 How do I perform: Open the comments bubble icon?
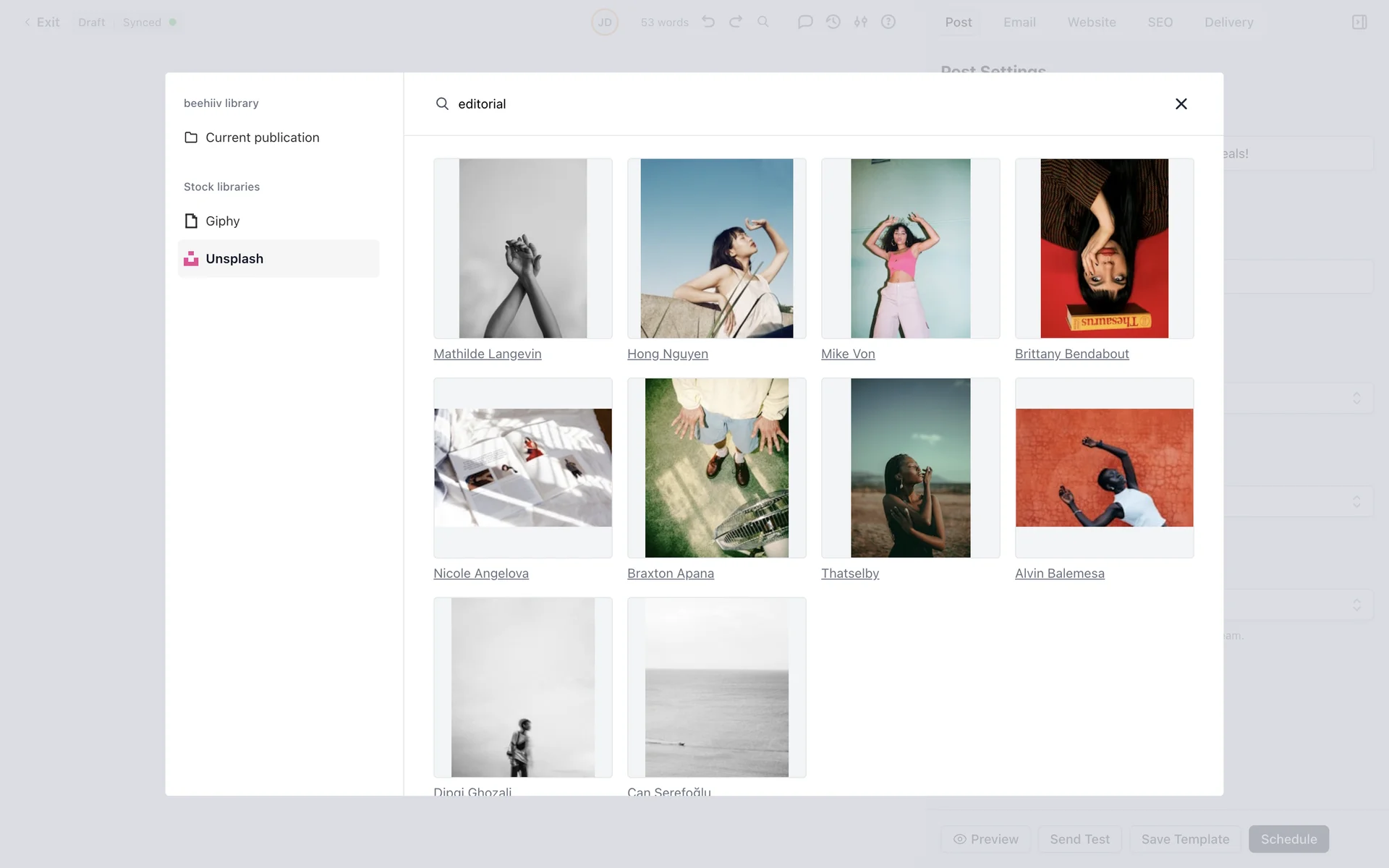click(x=805, y=22)
